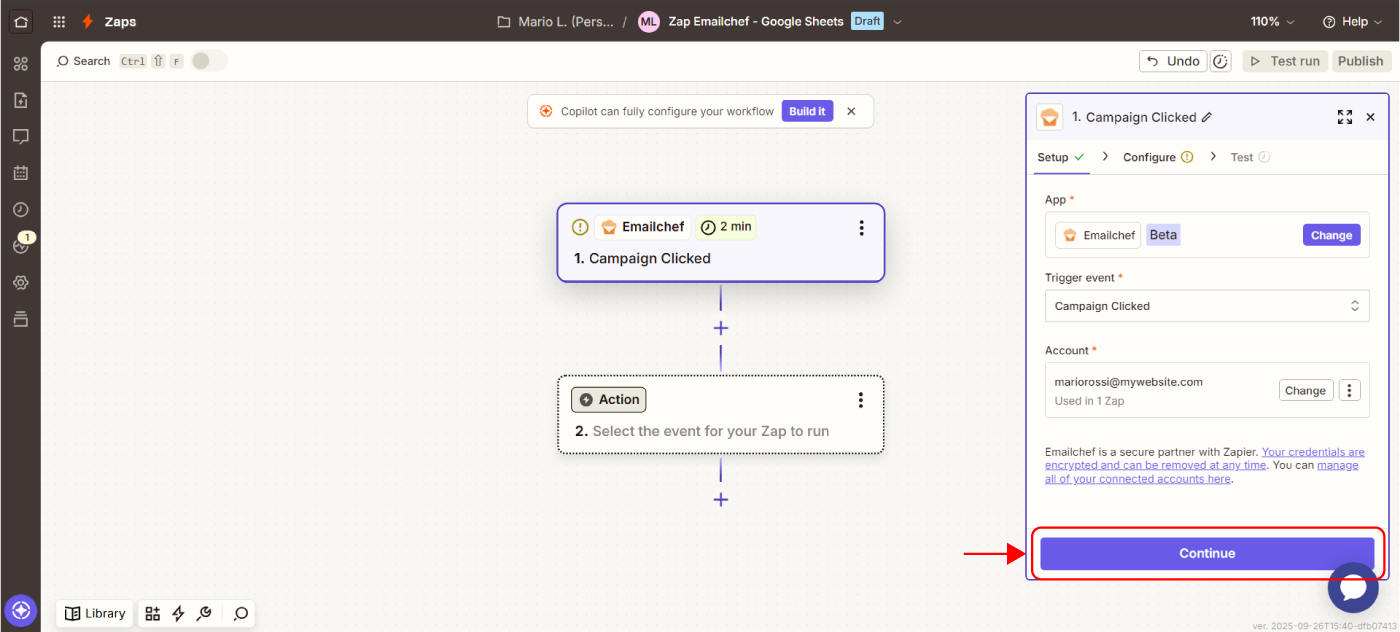Rename step with pencil edit icon
Image resolution: width=1400 pixels, height=632 pixels.
[1207, 117]
